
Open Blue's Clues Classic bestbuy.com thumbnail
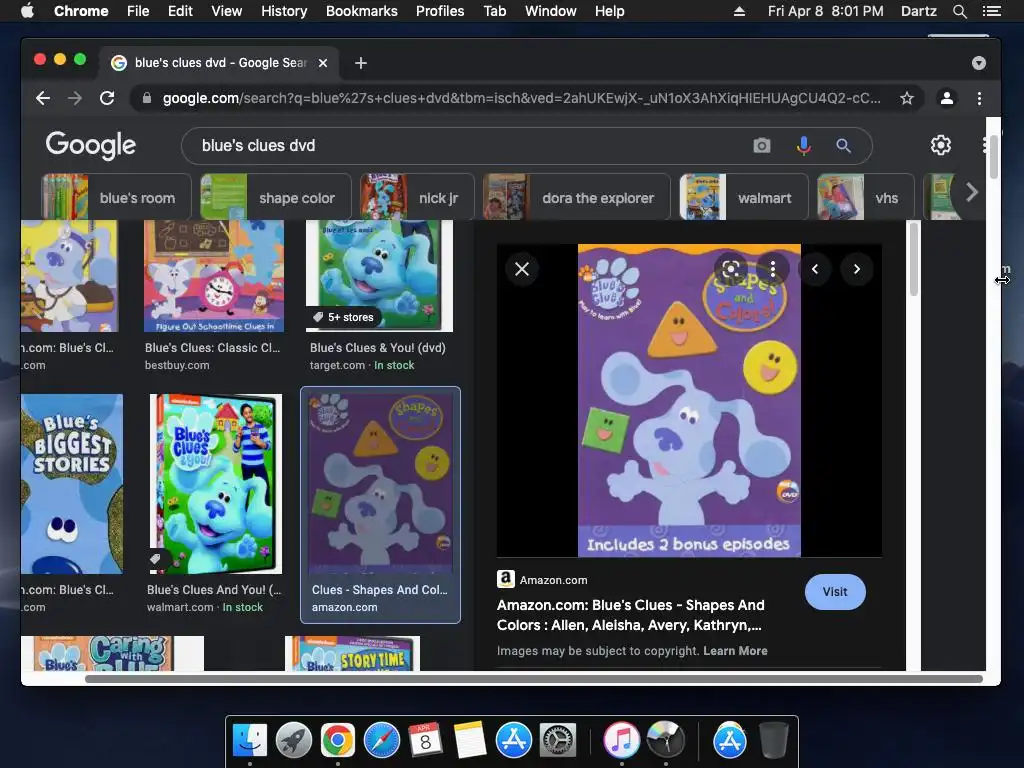[x=214, y=276]
